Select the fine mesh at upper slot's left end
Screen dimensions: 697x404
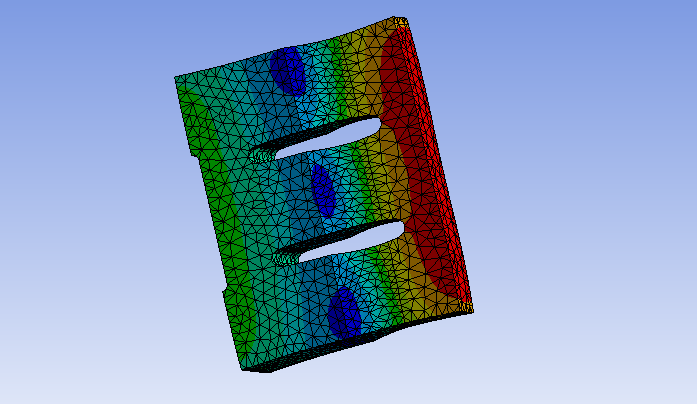pyautogui.click(x=265, y=154)
